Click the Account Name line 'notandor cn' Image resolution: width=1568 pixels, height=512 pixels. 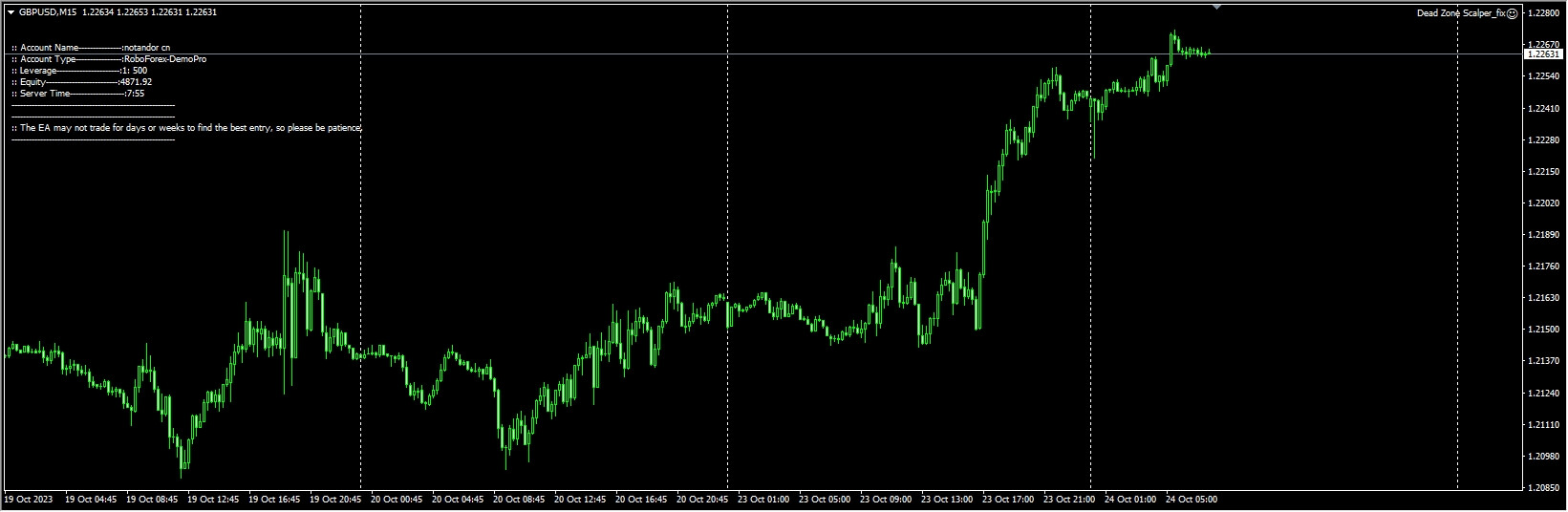tap(91, 47)
